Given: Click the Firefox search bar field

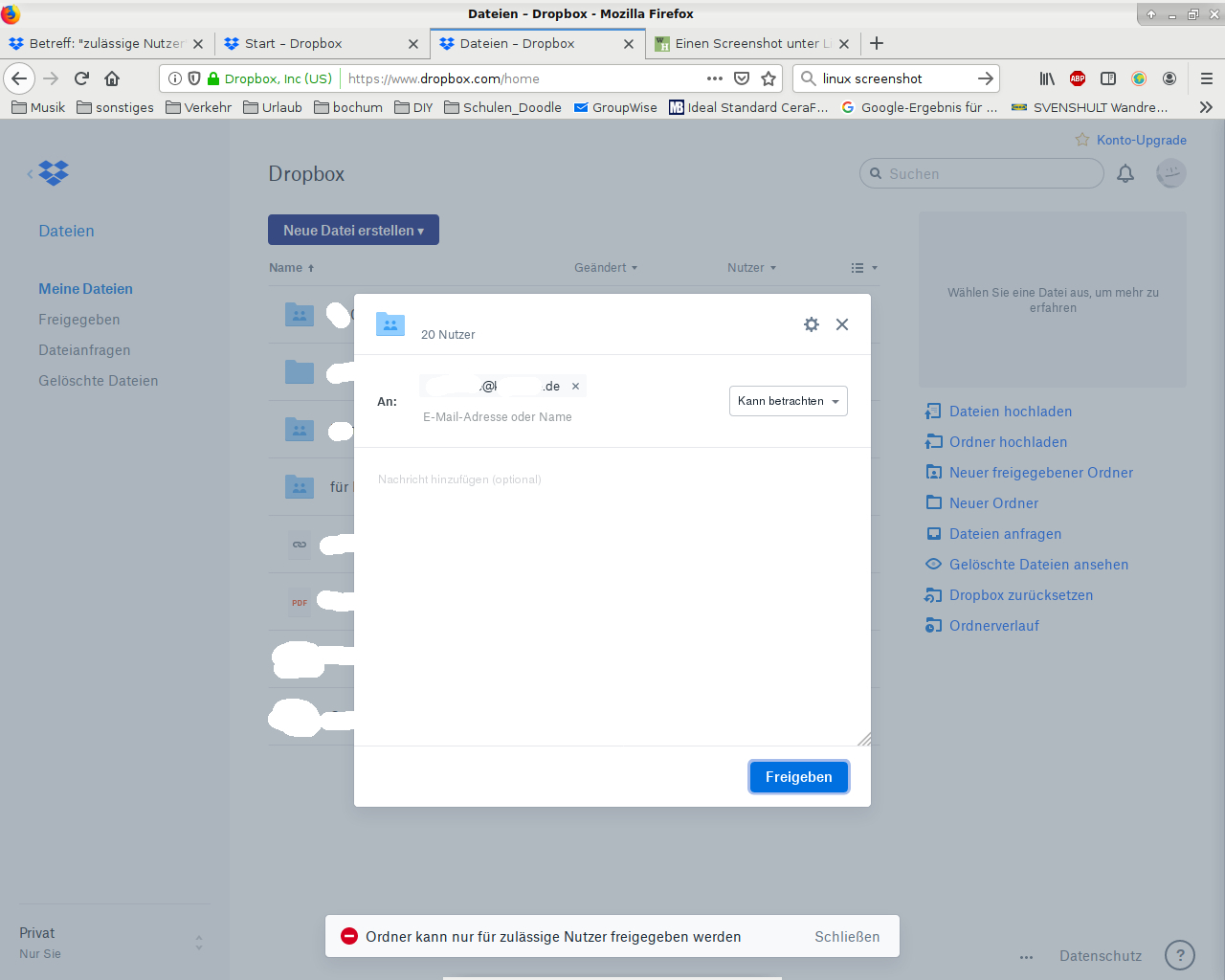Looking at the screenshot, I should [896, 78].
